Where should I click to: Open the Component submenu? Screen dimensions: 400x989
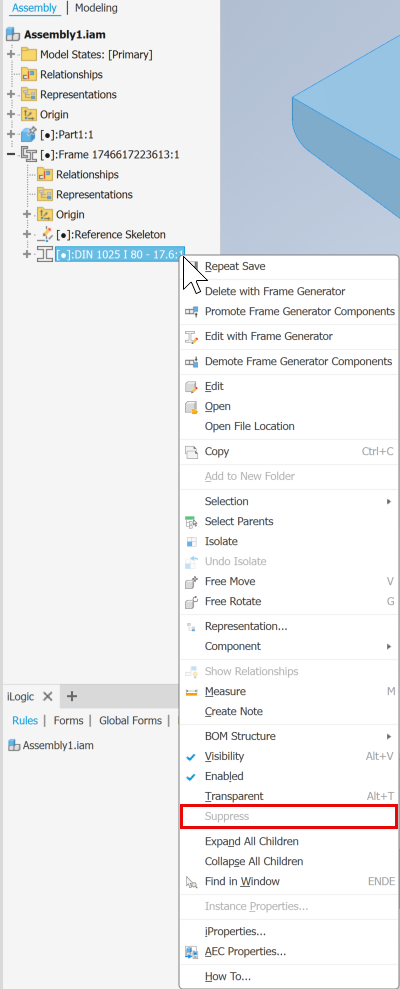pos(289,647)
